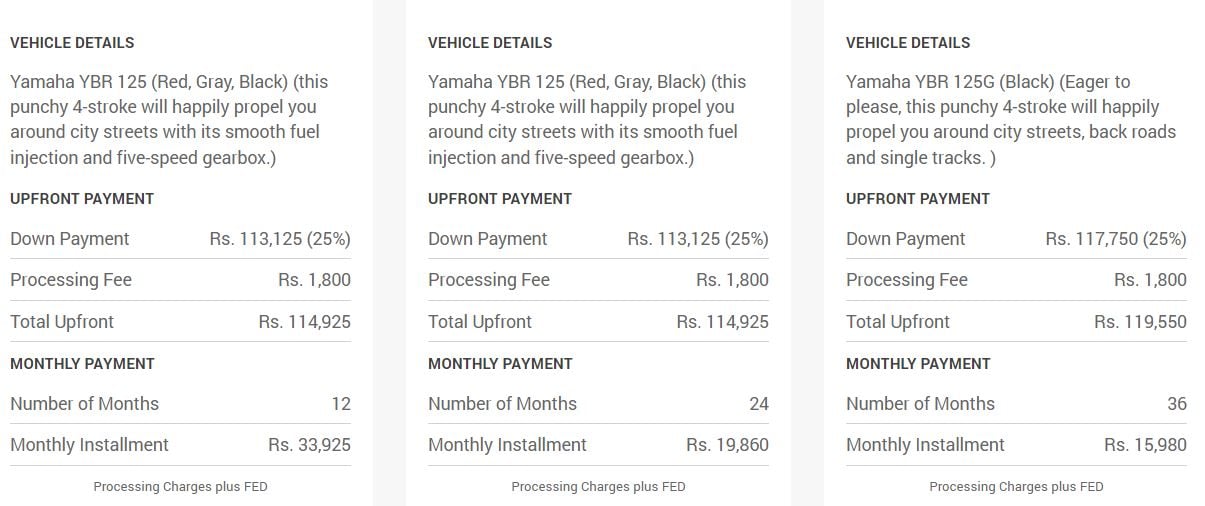Image resolution: width=1205 pixels, height=506 pixels.
Task: Click the Rs. 117,750 (25%) down payment
Action: point(1115,239)
